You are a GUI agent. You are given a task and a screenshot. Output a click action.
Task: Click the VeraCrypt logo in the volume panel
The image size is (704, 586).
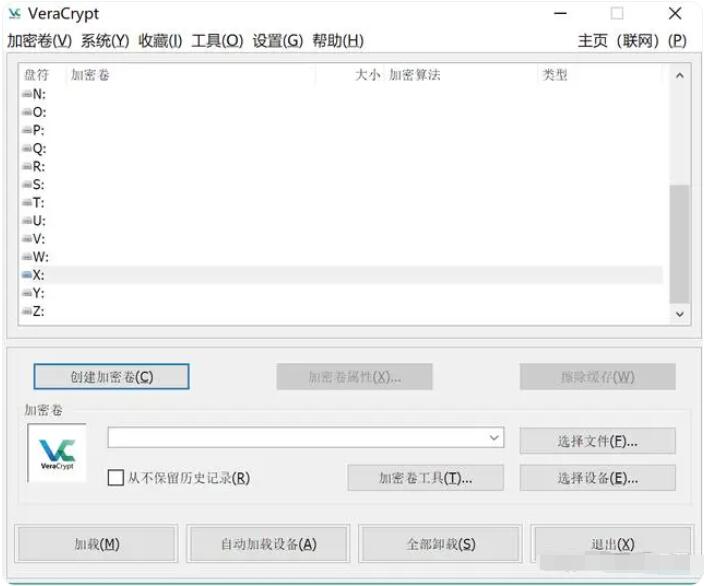point(57,452)
